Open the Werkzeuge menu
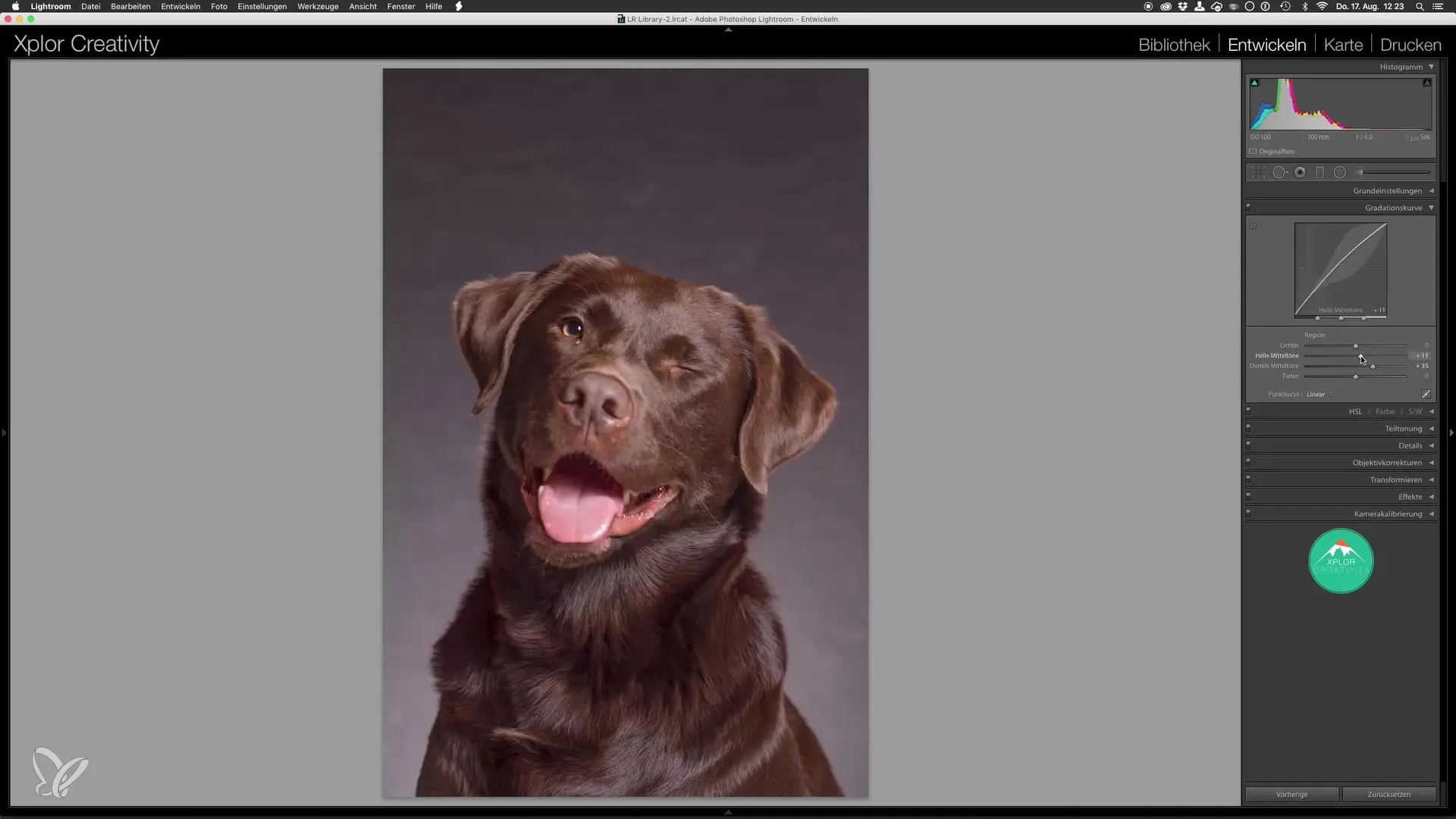This screenshot has height=819, width=1456. tap(318, 6)
